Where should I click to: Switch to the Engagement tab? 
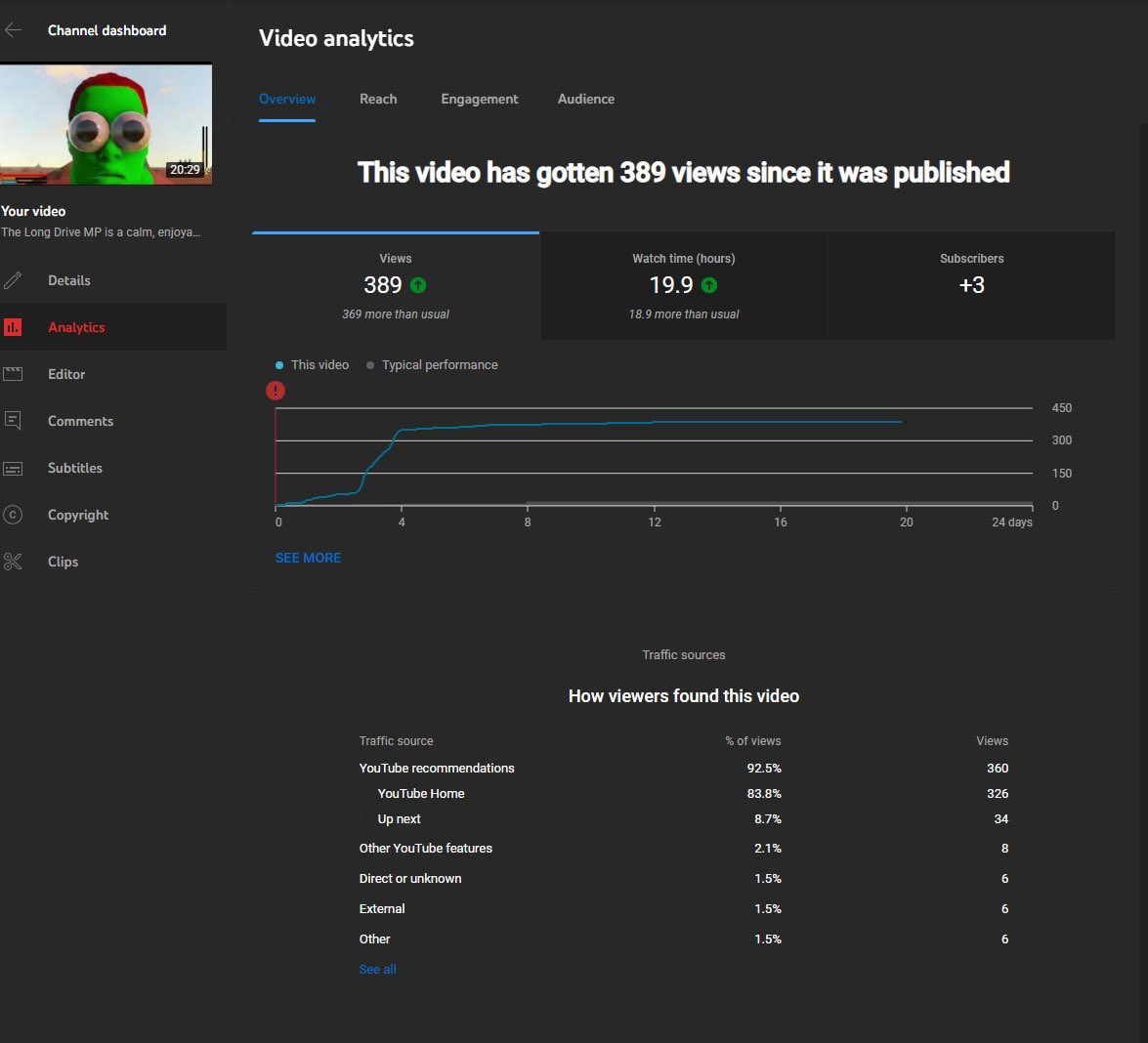(479, 99)
